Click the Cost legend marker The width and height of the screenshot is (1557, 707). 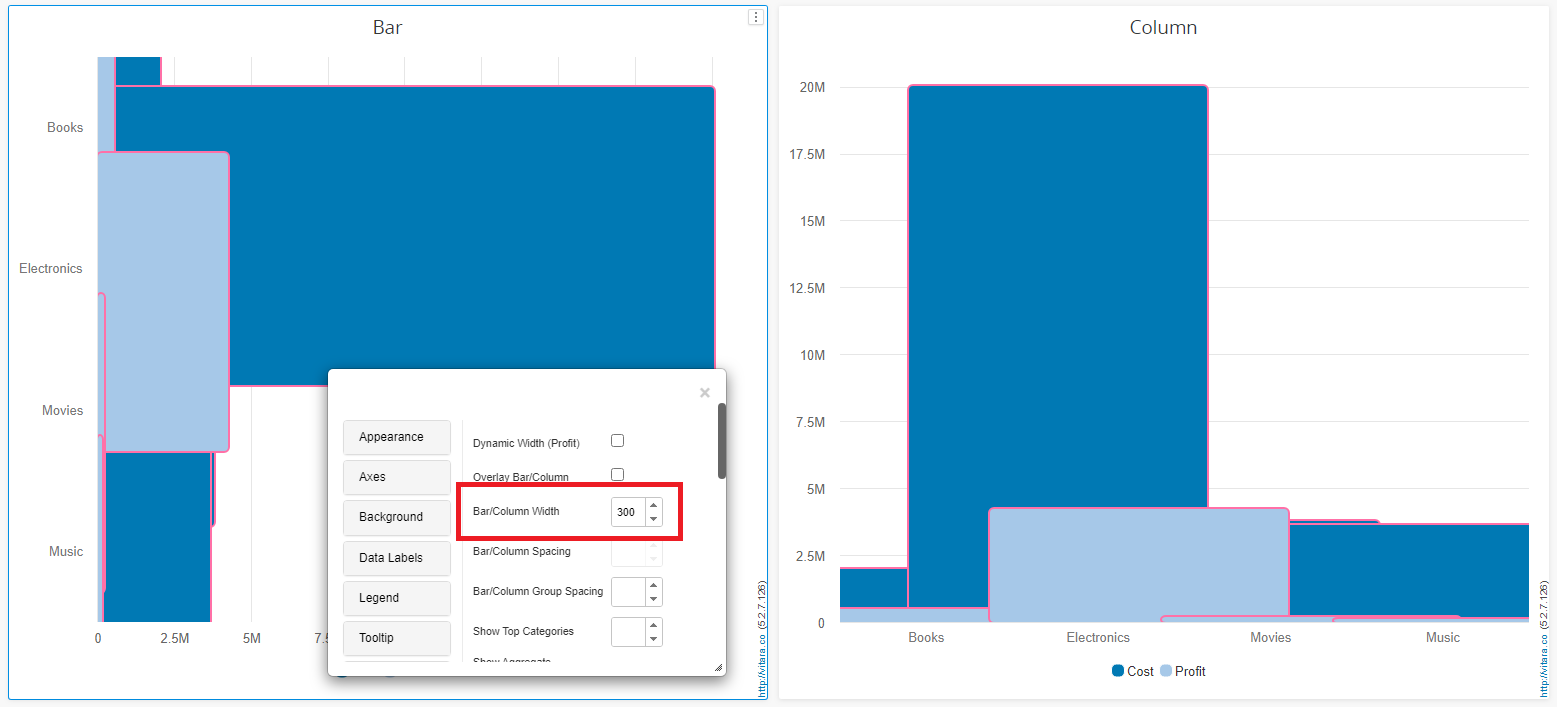pyautogui.click(x=1118, y=671)
